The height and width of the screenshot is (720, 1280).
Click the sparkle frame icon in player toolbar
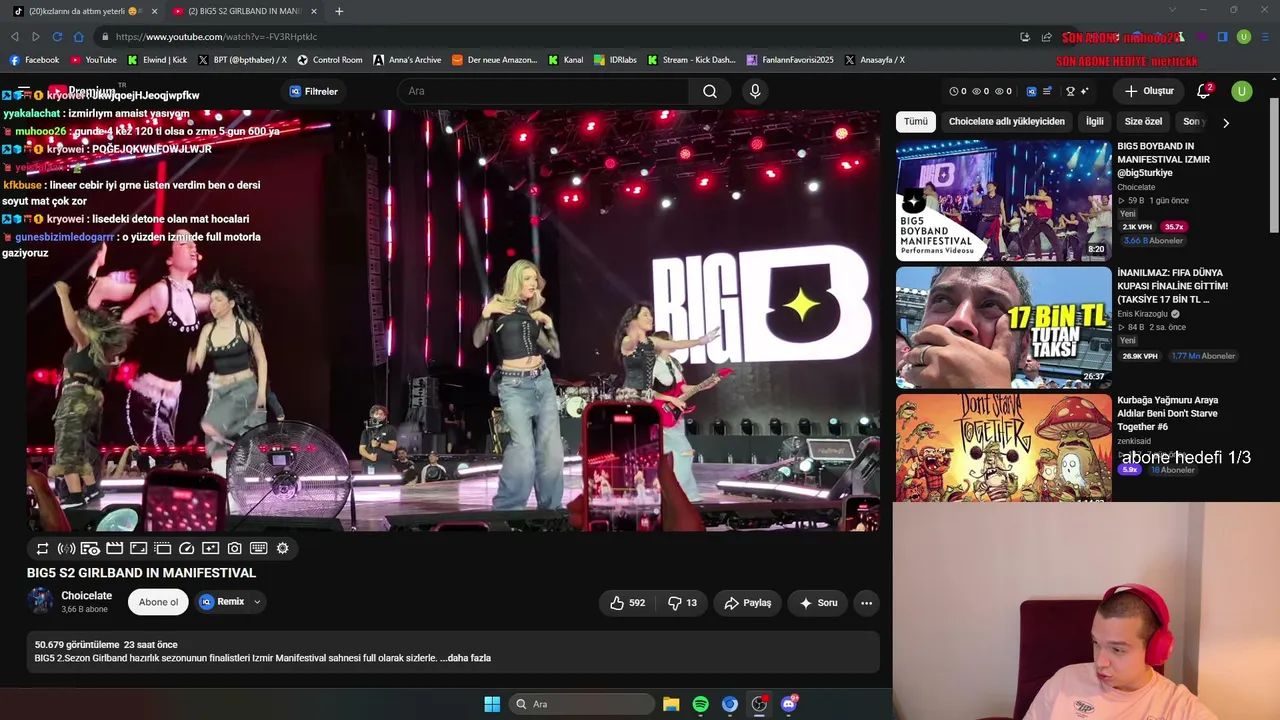click(210, 548)
